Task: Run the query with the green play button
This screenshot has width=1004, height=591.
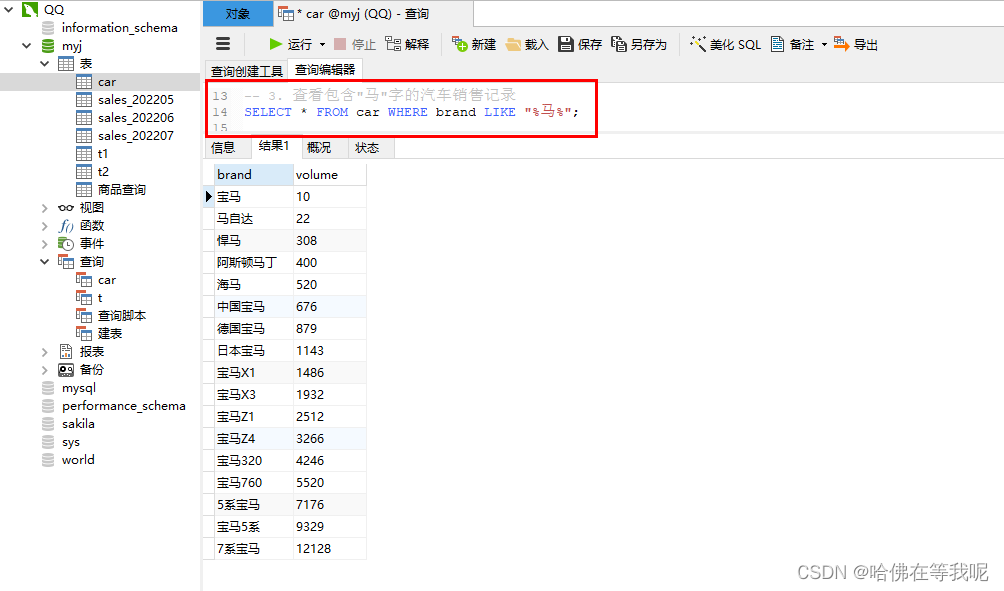Action: tap(290, 44)
